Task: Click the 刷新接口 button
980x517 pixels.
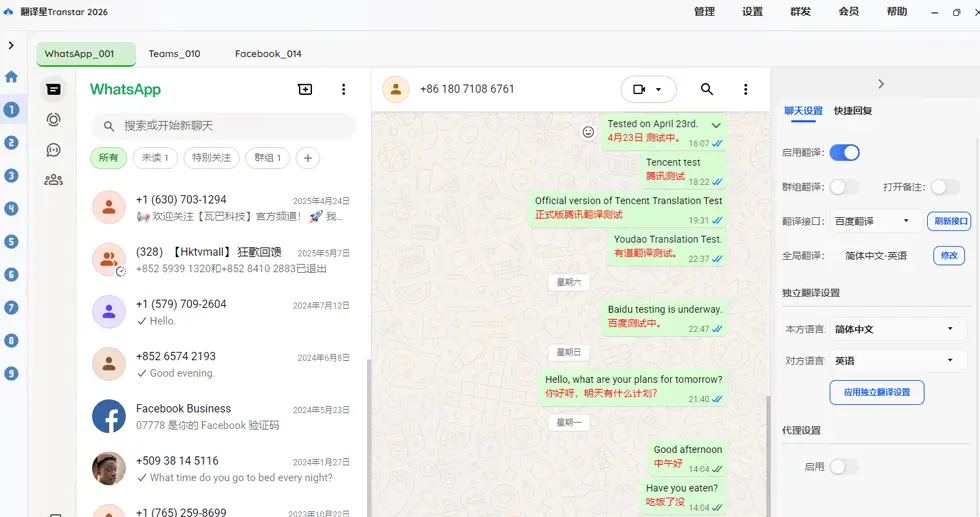Action: [x=949, y=221]
